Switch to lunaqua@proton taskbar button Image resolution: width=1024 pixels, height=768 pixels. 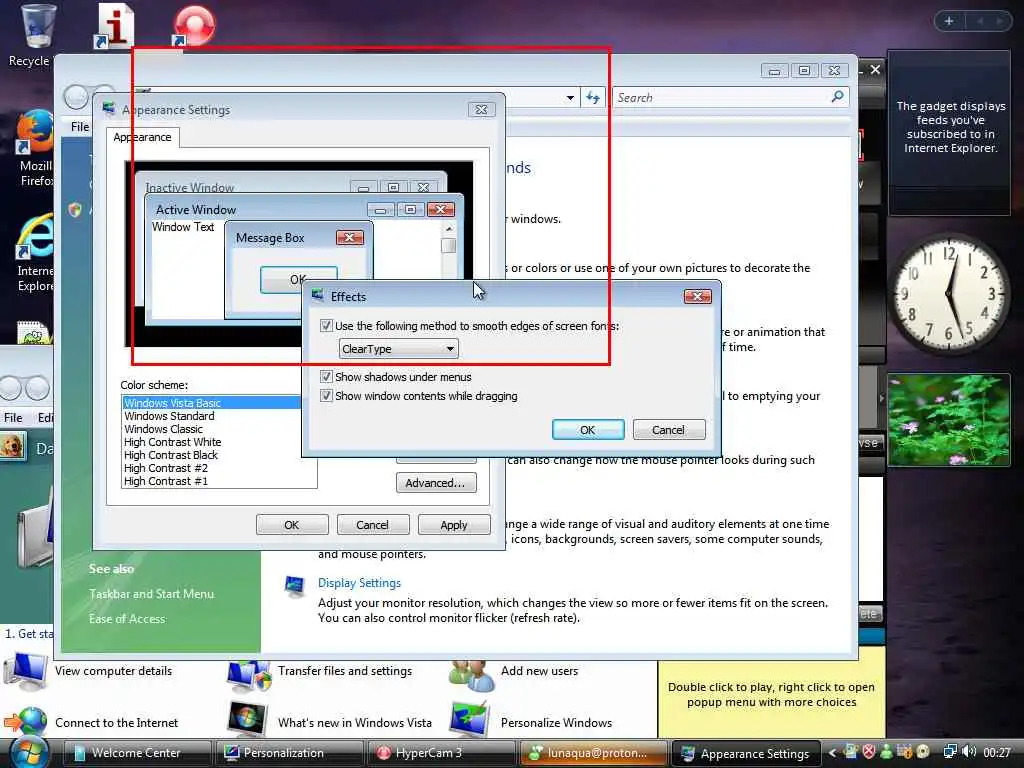(x=594, y=753)
